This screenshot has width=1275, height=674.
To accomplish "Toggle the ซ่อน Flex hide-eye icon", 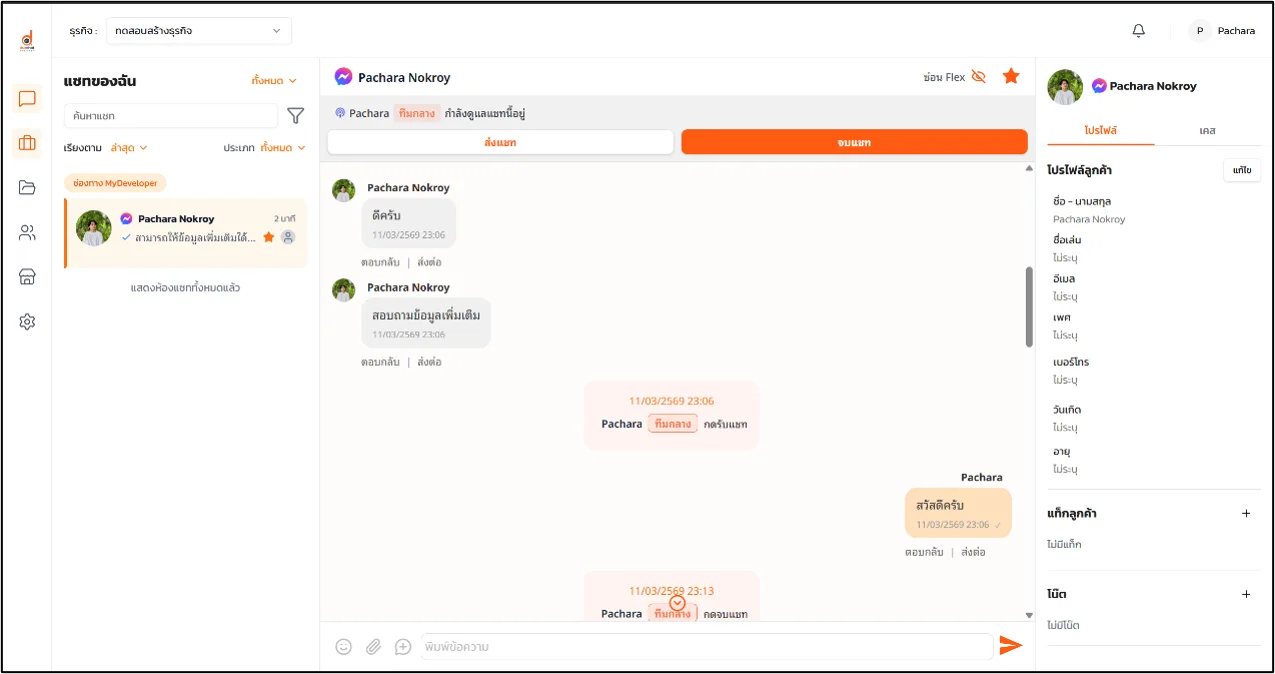I will 979,77.
